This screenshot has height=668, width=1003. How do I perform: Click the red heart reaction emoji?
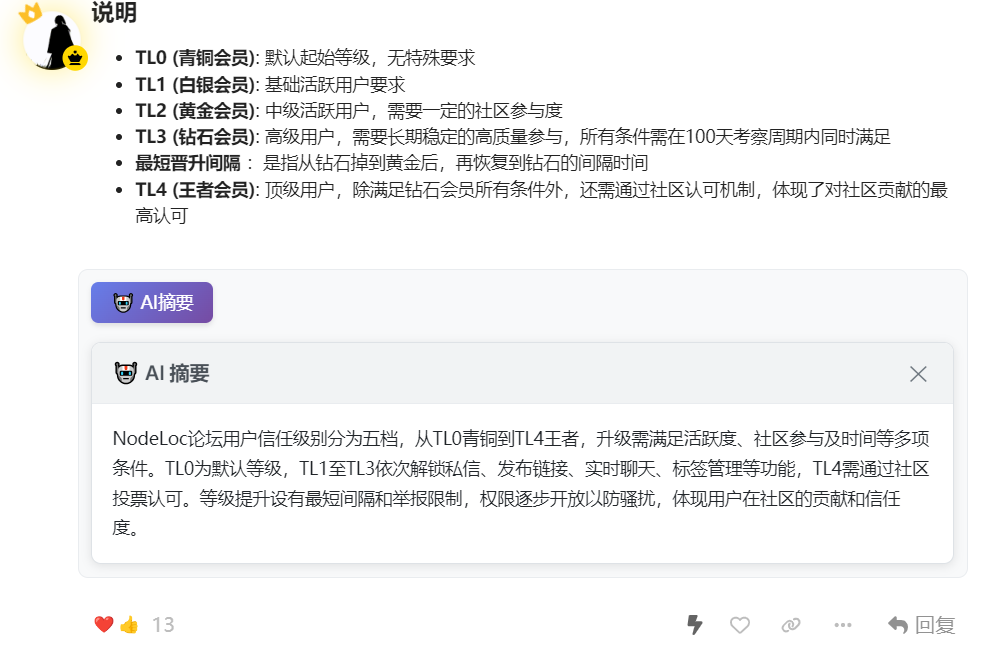coord(104,624)
